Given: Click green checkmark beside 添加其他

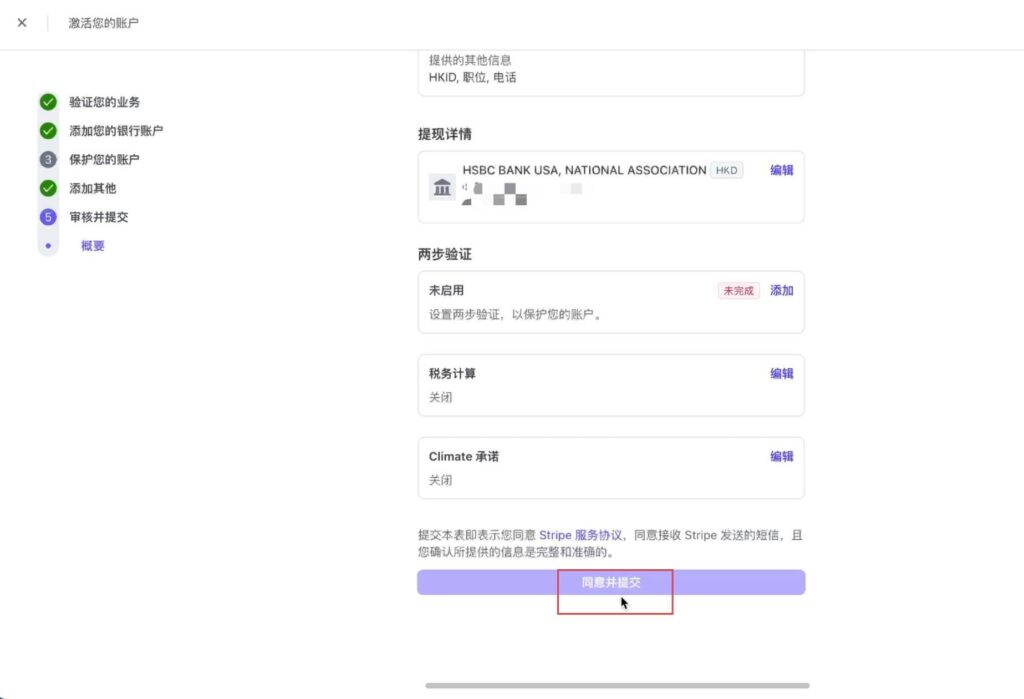Looking at the screenshot, I should coord(48,188).
